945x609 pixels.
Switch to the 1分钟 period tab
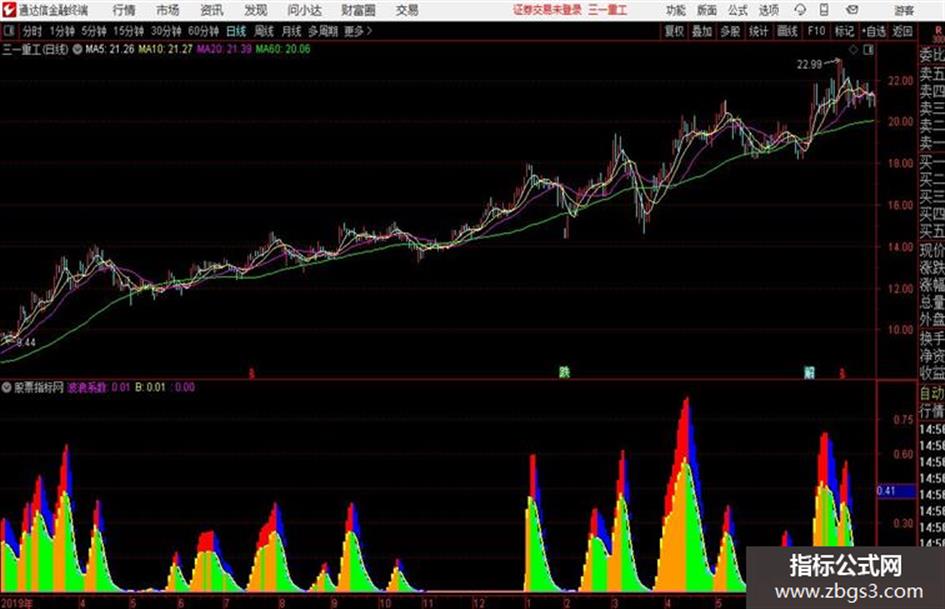click(61, 31)
